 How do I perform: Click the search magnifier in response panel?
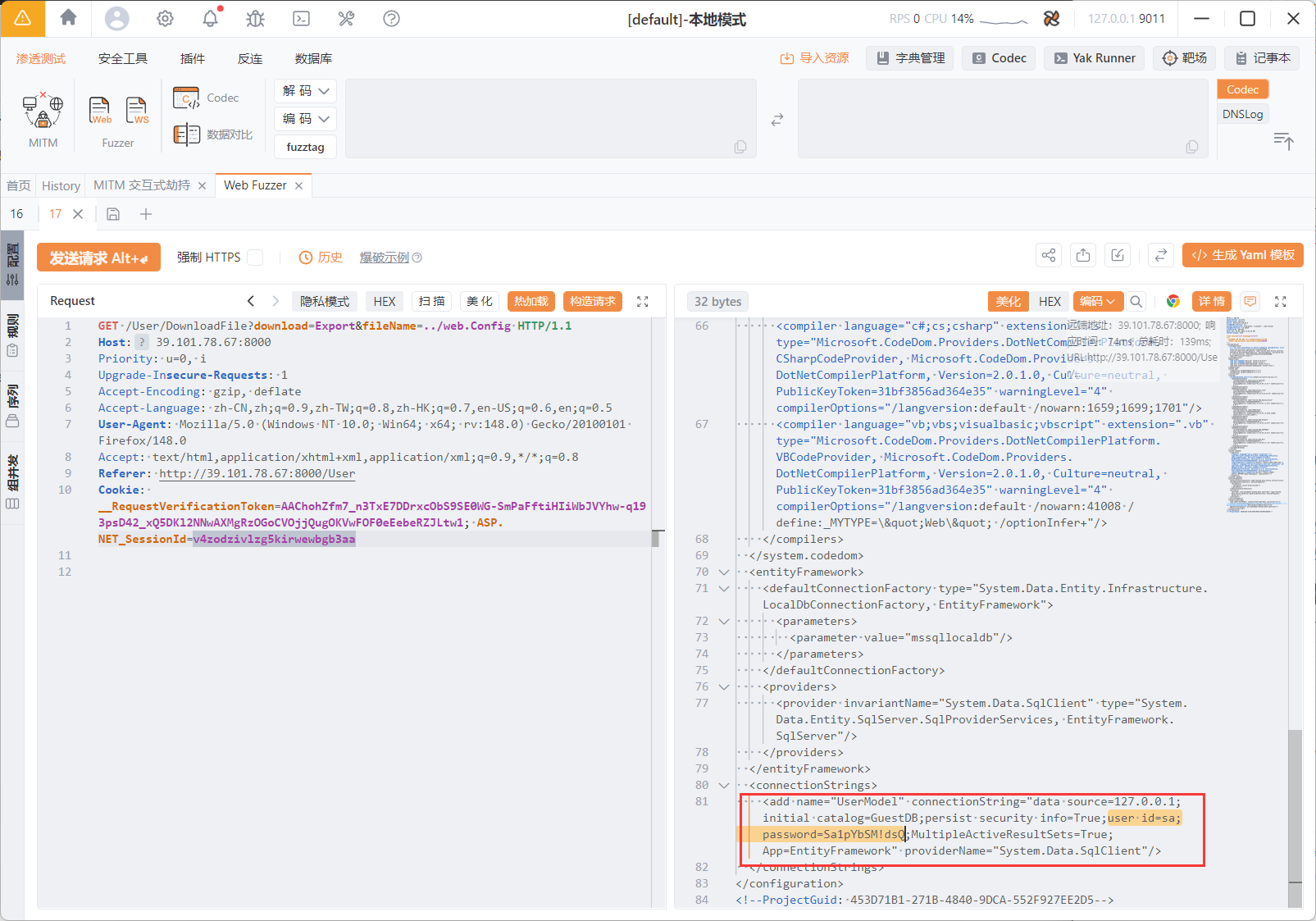[x=1136, y=301]
